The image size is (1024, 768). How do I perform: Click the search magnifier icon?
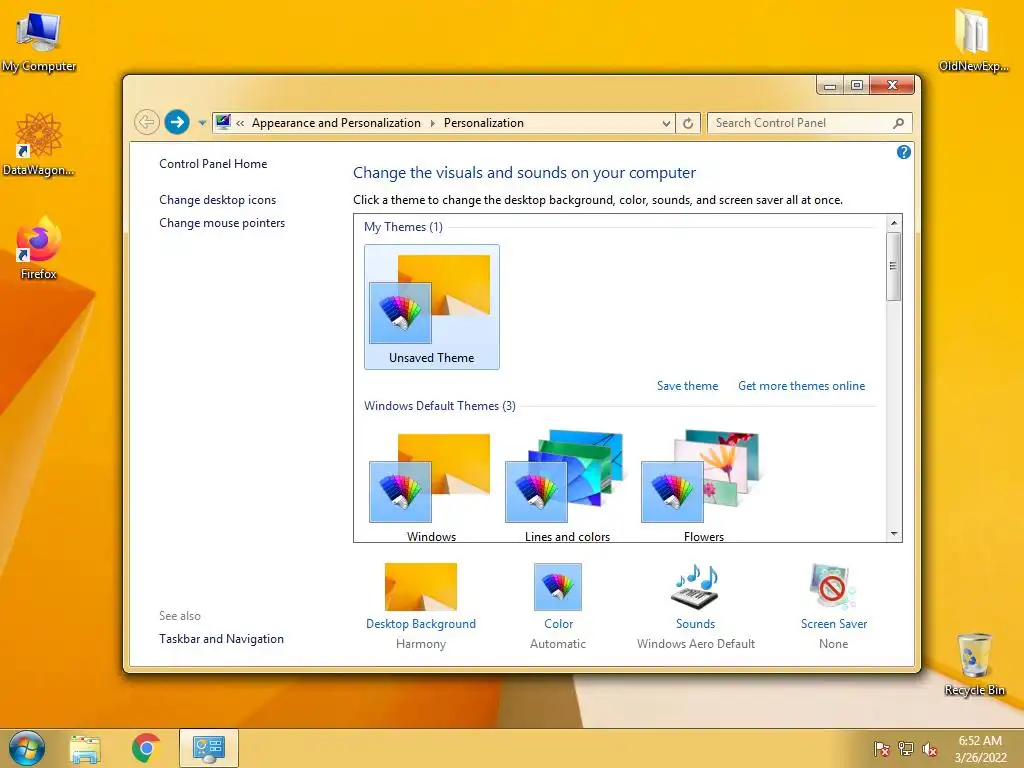pos(899,123)
